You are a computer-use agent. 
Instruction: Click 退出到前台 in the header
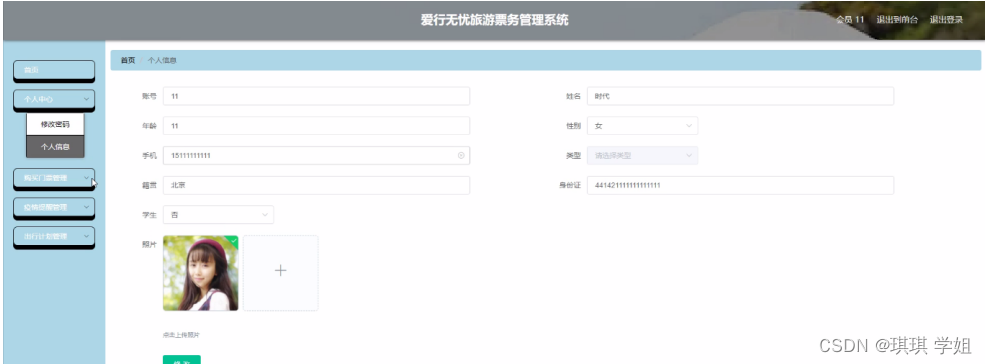point(897,20)
